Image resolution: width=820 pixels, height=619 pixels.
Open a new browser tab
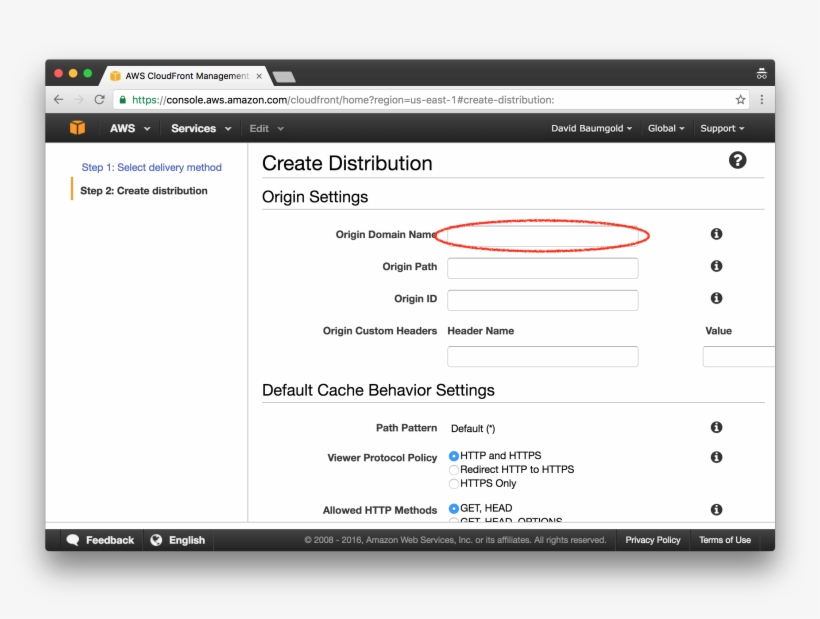[x=284, y=77]
